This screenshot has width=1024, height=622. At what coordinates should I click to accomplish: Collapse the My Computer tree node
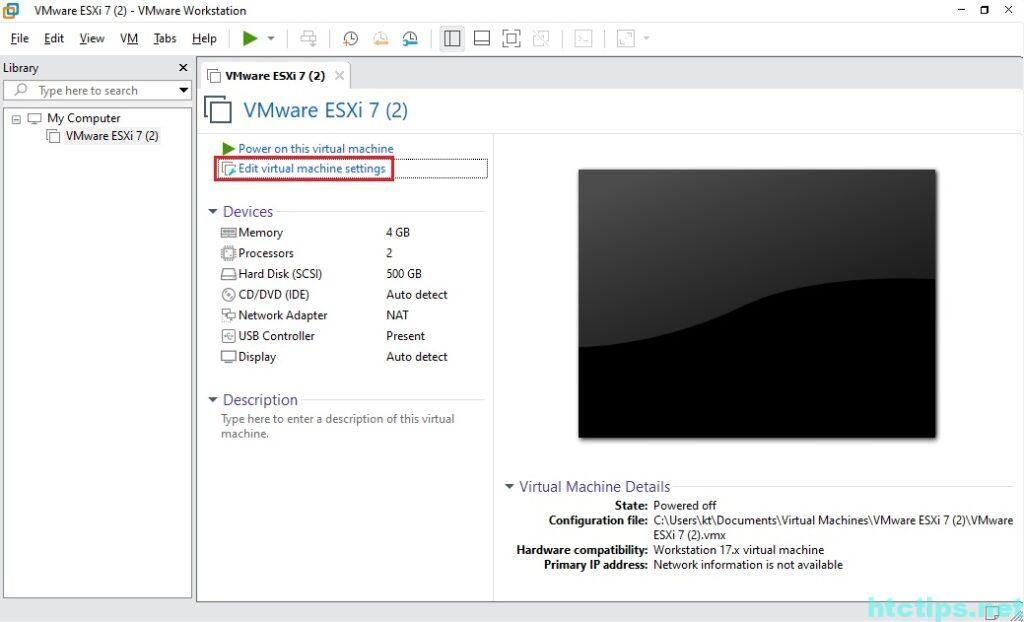pyautogui.click(x=16, y=119)
